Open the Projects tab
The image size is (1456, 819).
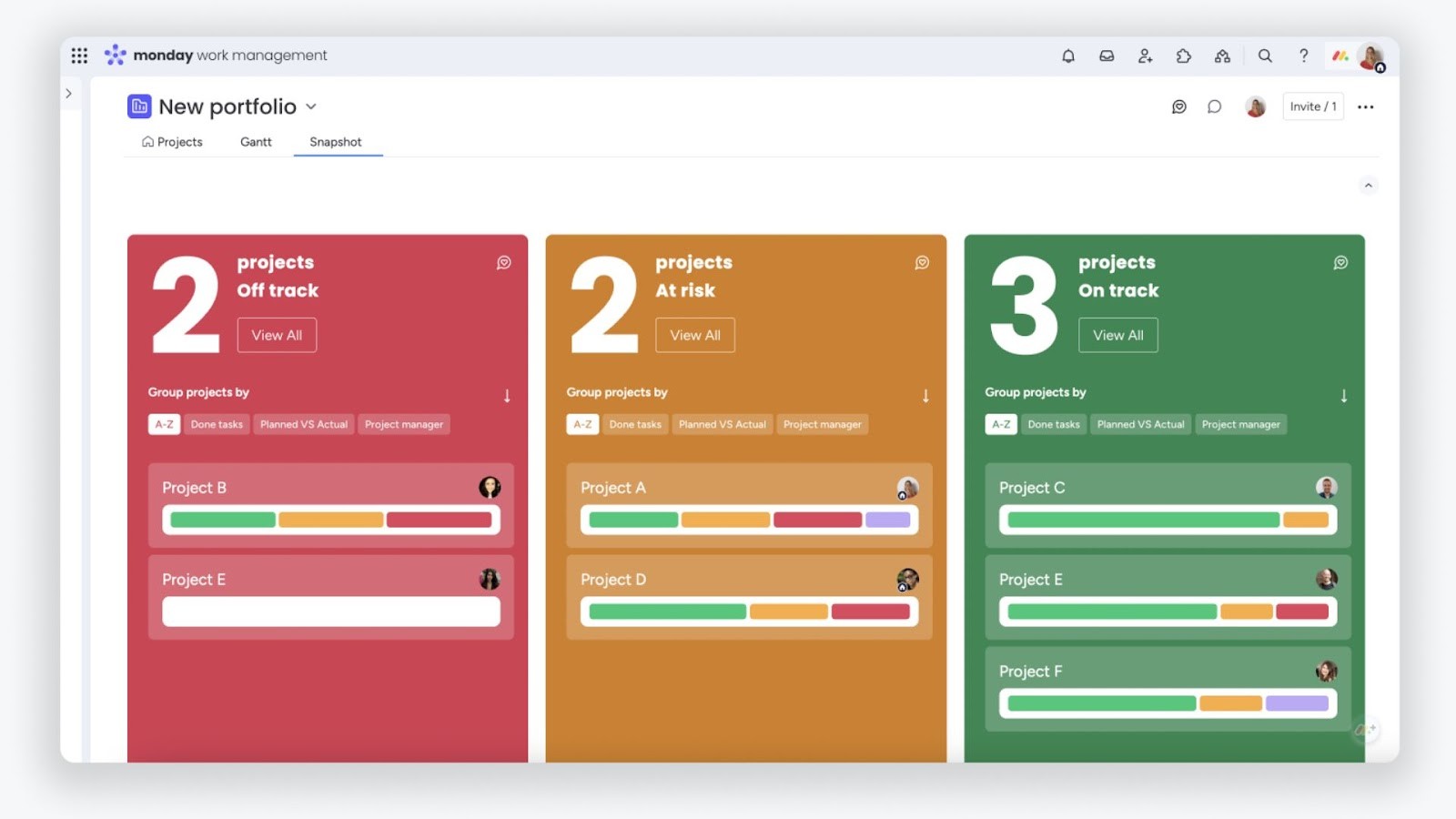point(172,142)
